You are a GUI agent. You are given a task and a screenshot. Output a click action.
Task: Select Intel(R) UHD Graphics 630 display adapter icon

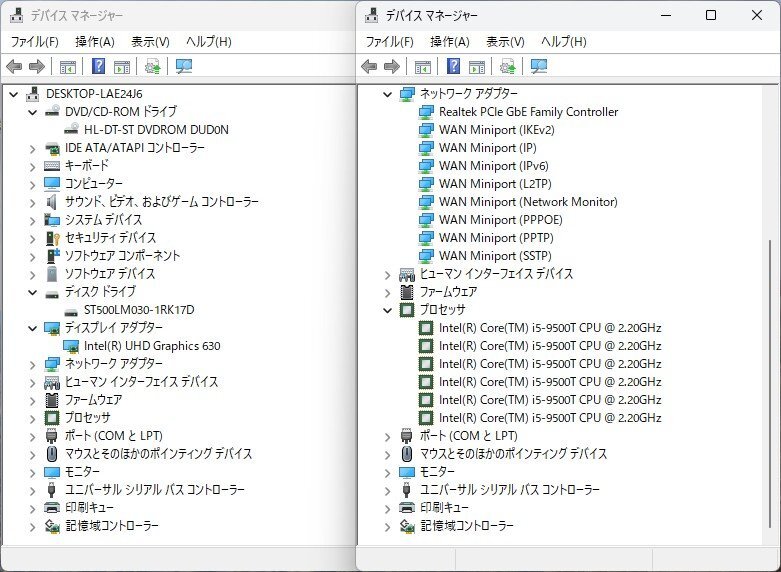pyautogui.click(x=71, y=346)
